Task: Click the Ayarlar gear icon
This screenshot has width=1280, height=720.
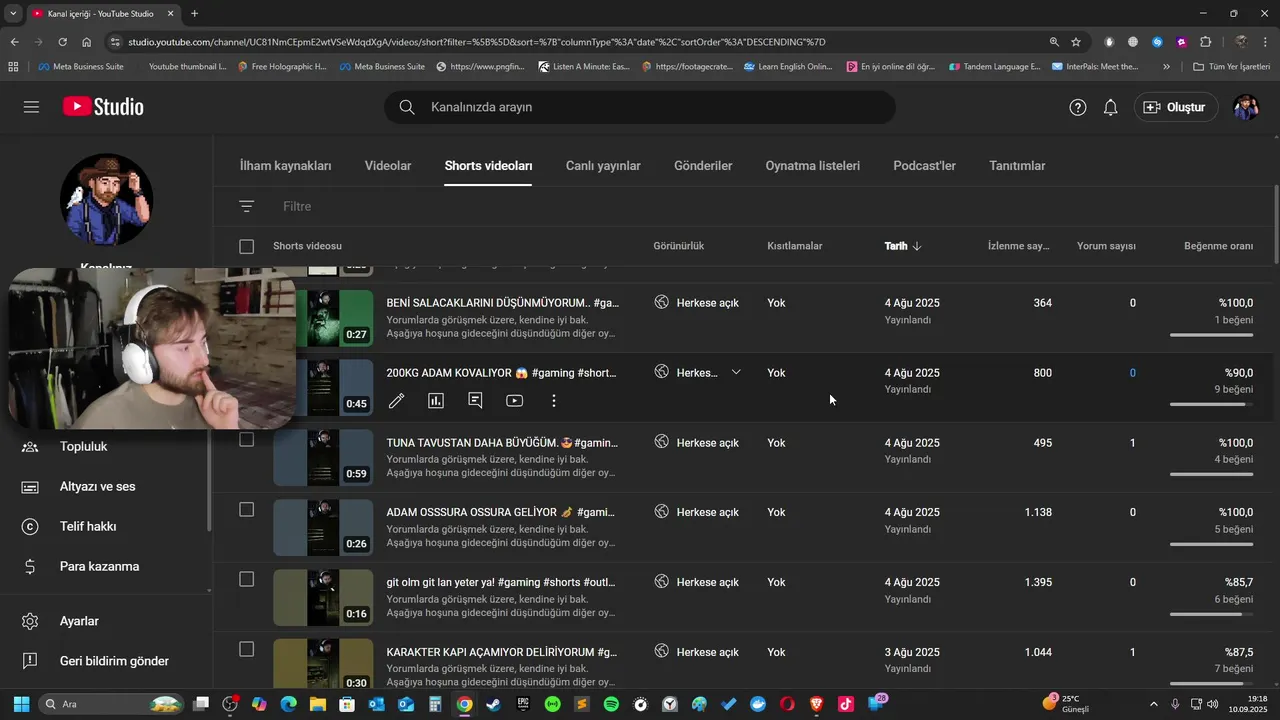Action: tap(30, 621)
